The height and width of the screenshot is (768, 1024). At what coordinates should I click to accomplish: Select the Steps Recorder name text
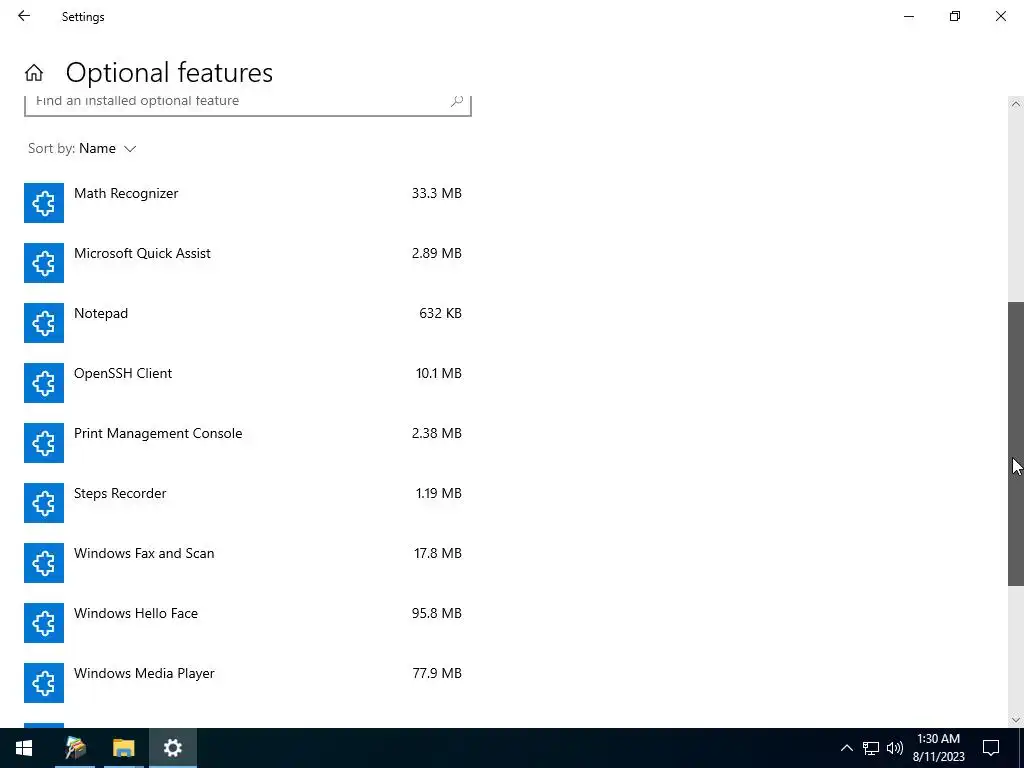pos(120,494)
